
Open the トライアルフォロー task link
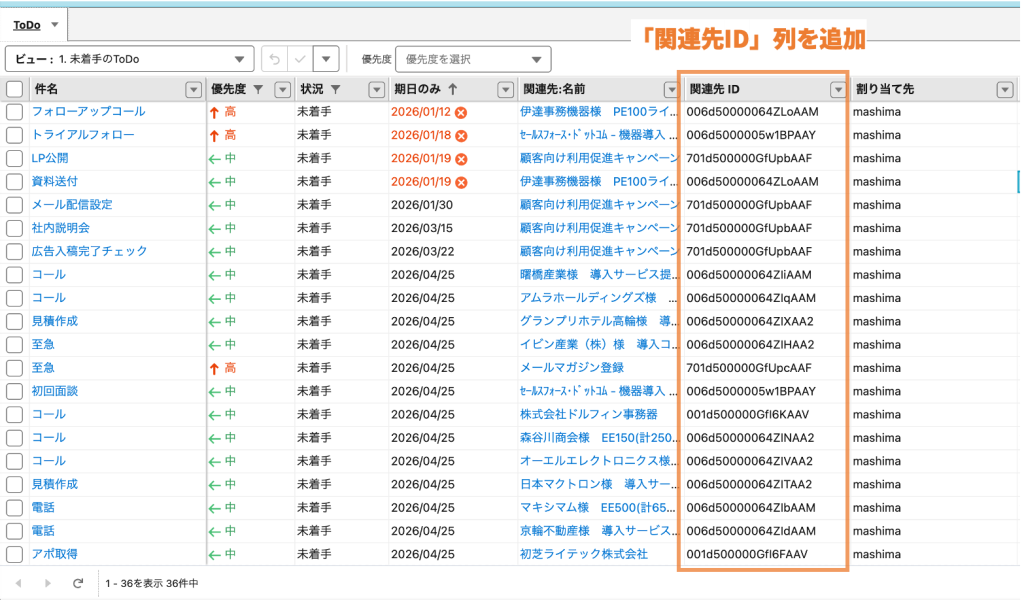[x=83, y=135]
